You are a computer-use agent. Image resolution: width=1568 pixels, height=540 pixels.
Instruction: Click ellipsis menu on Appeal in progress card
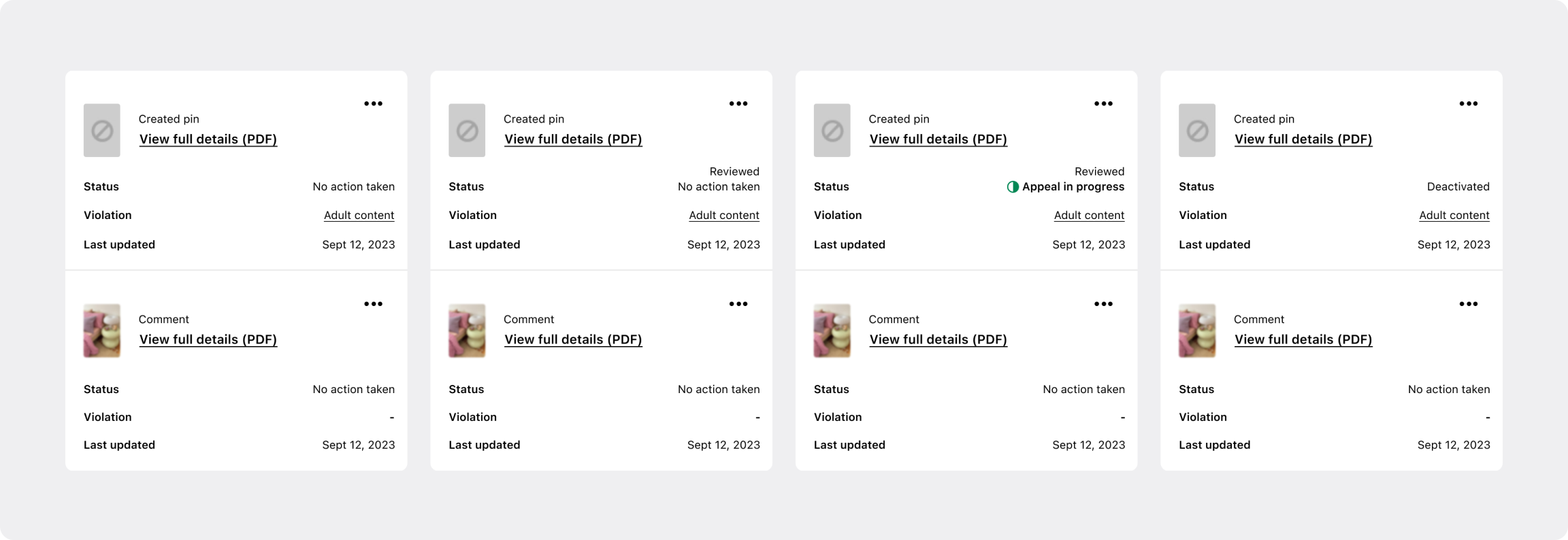click(x=1103, y=104)
